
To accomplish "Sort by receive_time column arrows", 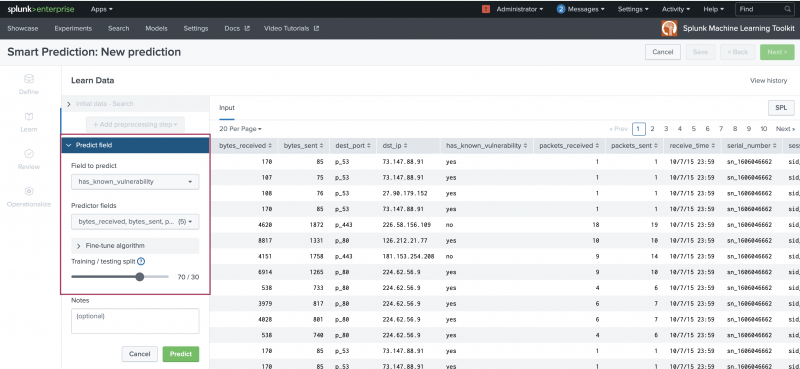I will click(714, 146).
